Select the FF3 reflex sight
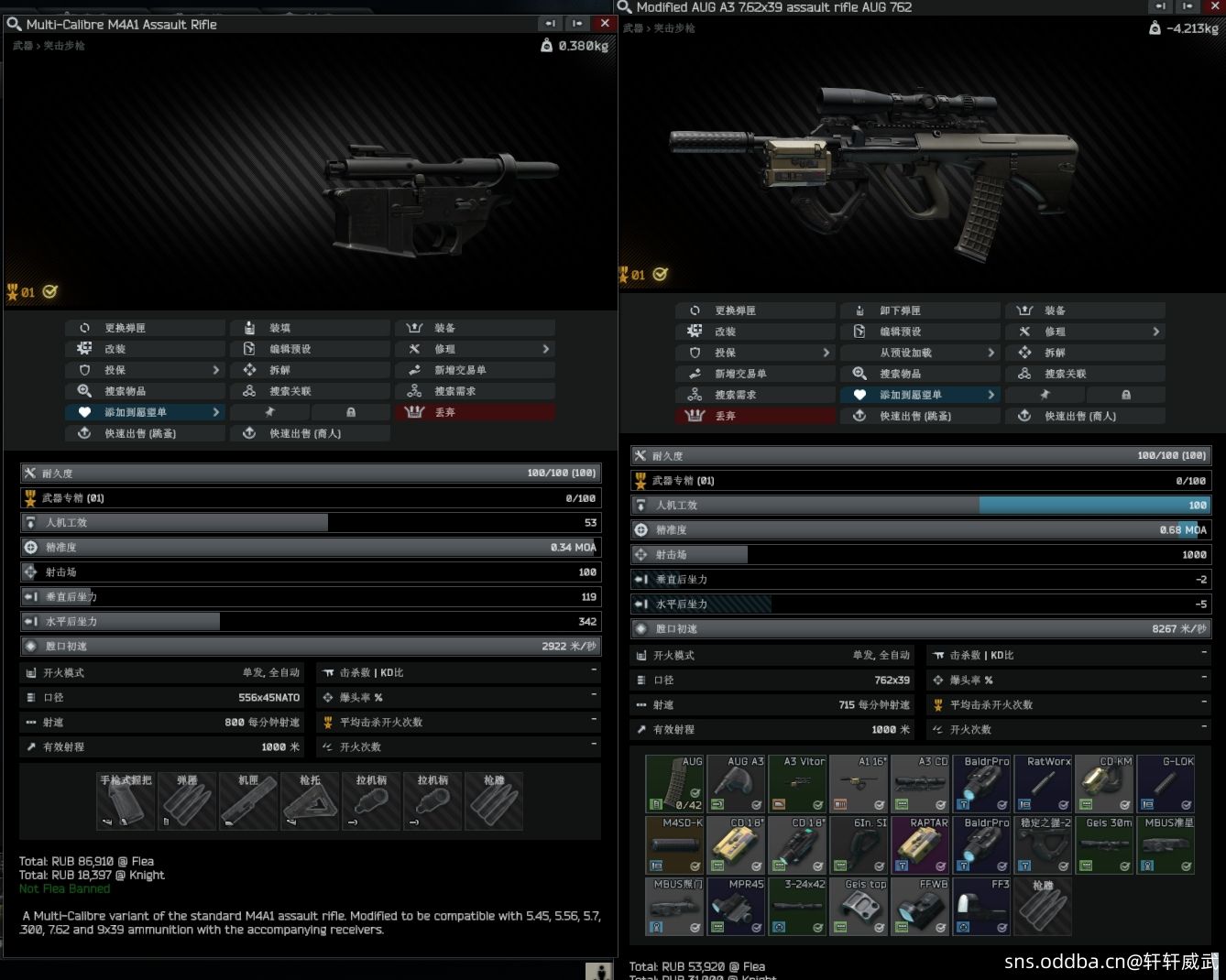The height and width of the screenshot is (980, 1226). 981,906
